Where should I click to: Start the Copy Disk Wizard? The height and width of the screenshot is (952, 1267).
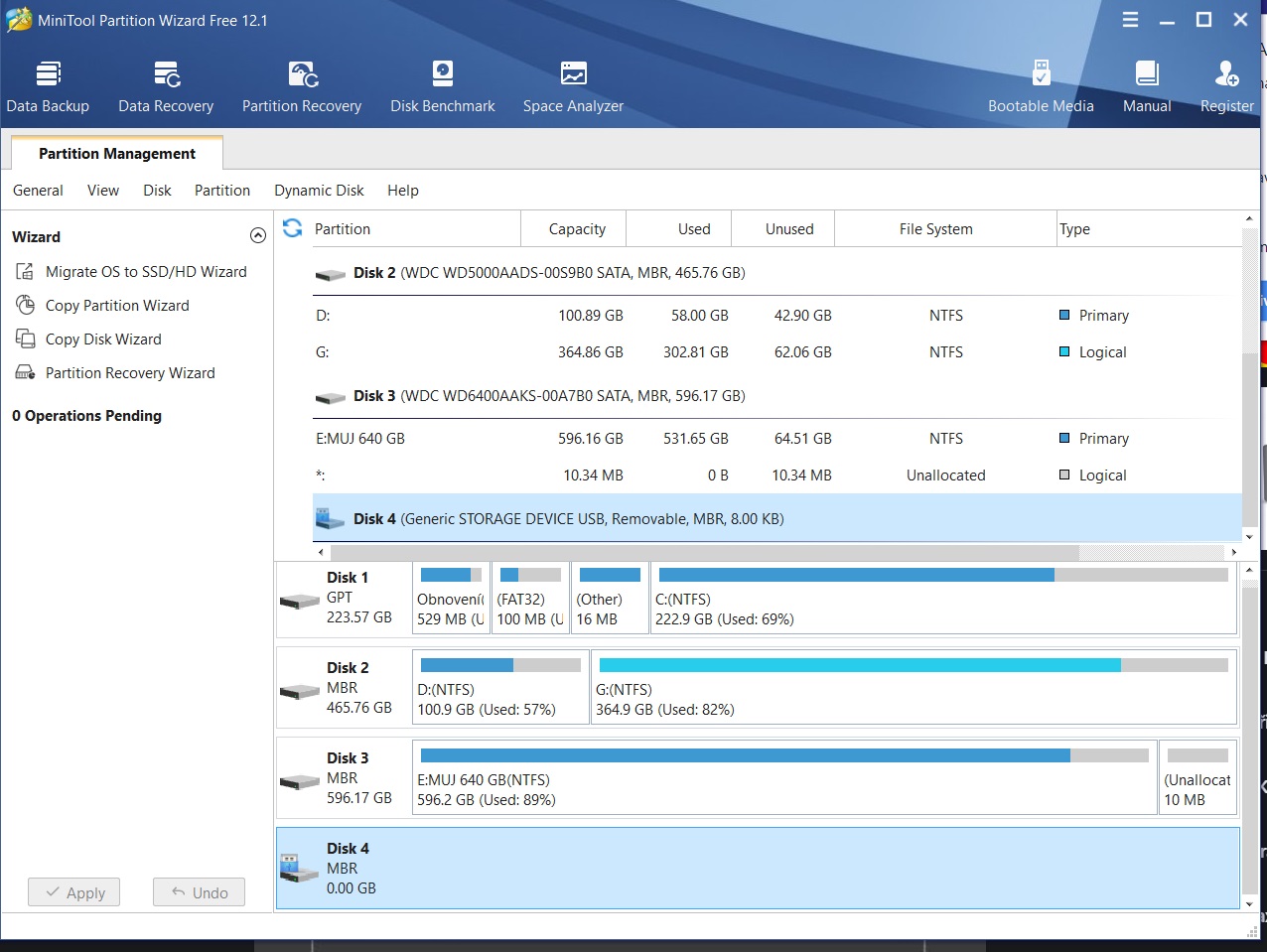[103, 340]
